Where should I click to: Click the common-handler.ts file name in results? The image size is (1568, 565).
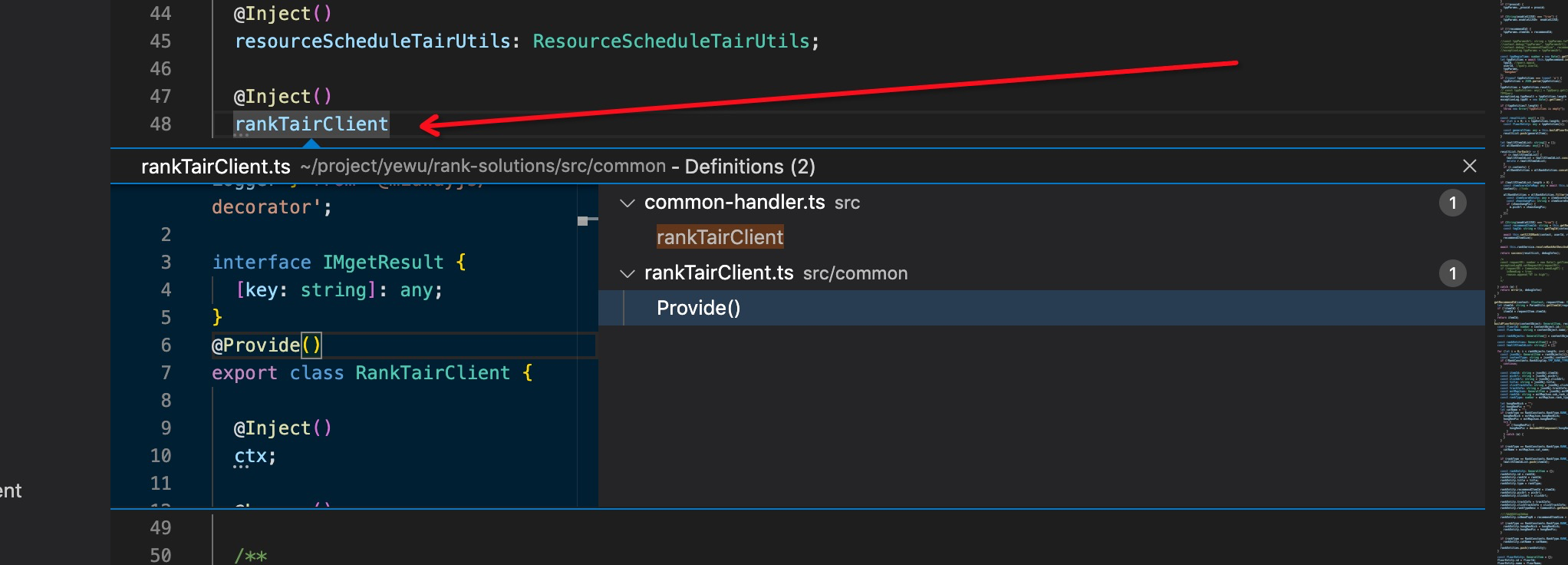point(734,203)
